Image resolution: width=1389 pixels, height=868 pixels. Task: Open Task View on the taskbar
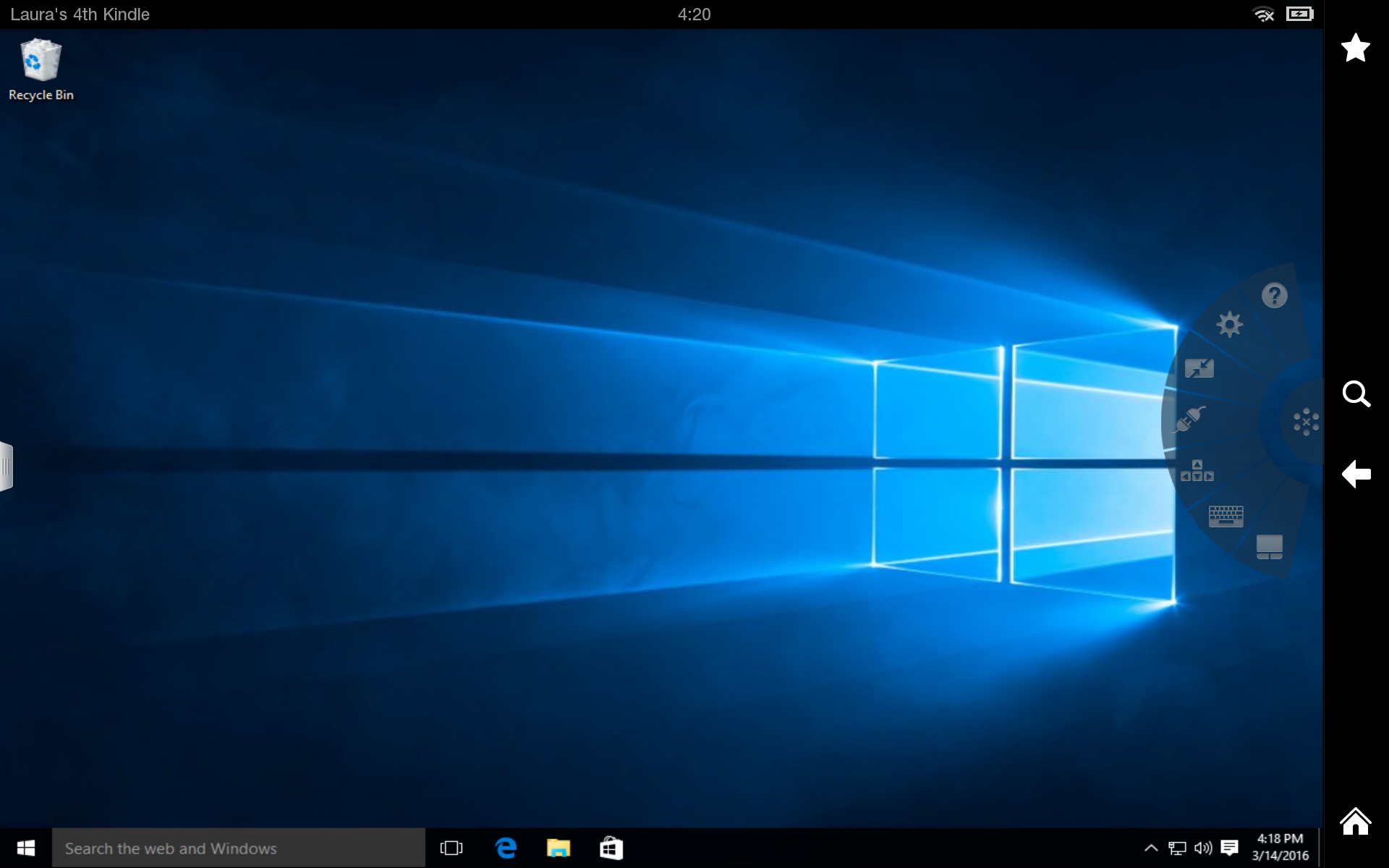(x=451, y=848)
